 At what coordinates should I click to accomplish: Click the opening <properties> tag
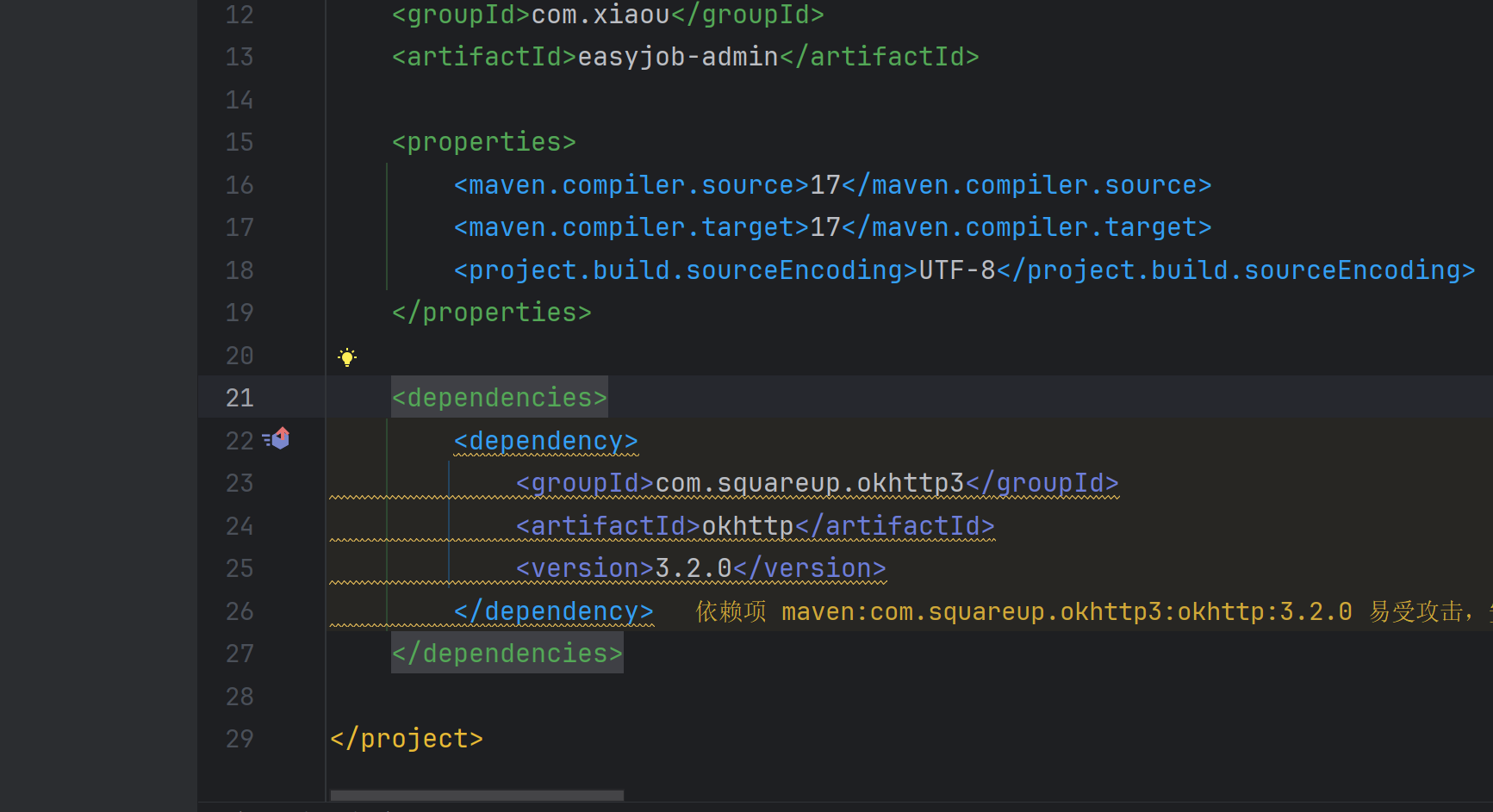pos(483,142)
